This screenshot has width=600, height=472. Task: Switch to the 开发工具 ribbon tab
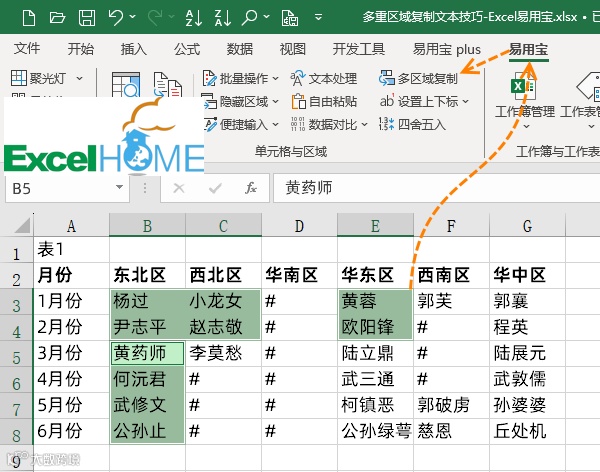pyautogui.click(x=359, y=49)
